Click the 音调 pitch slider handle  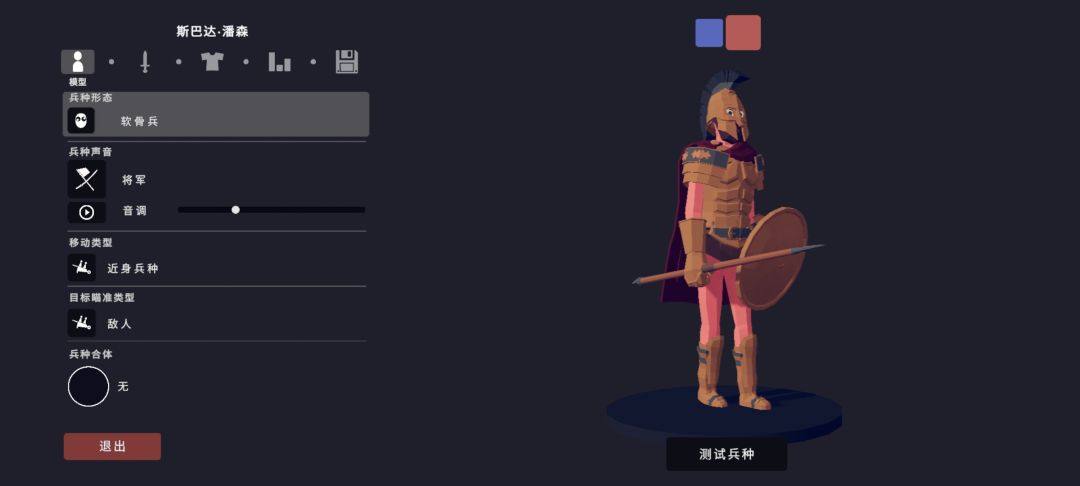point(236,210)
